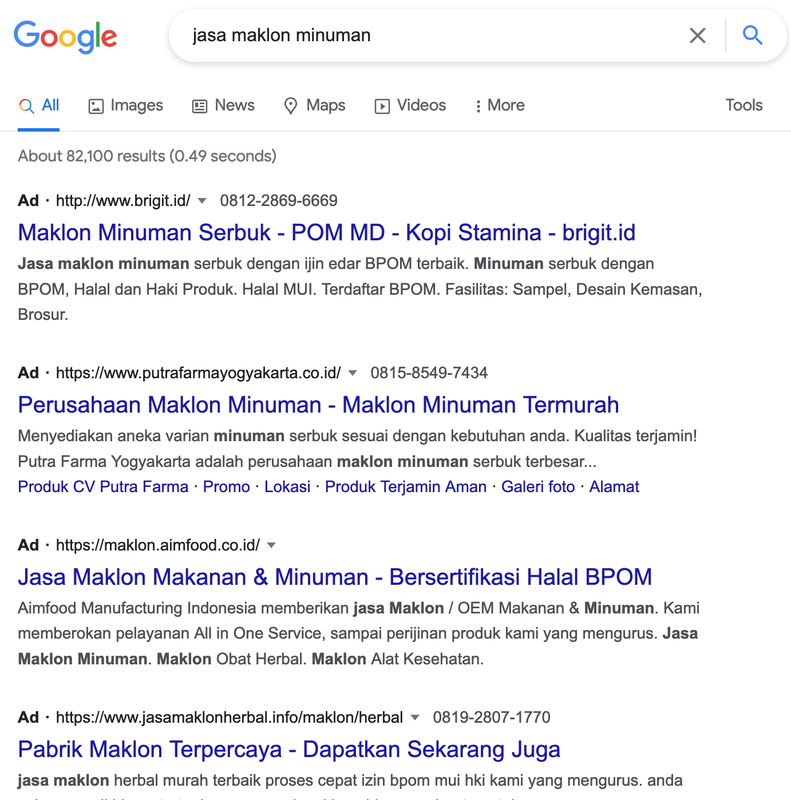
Task: Open Pabrik Maklon Terpercaya result
Action: pos(288,749)
